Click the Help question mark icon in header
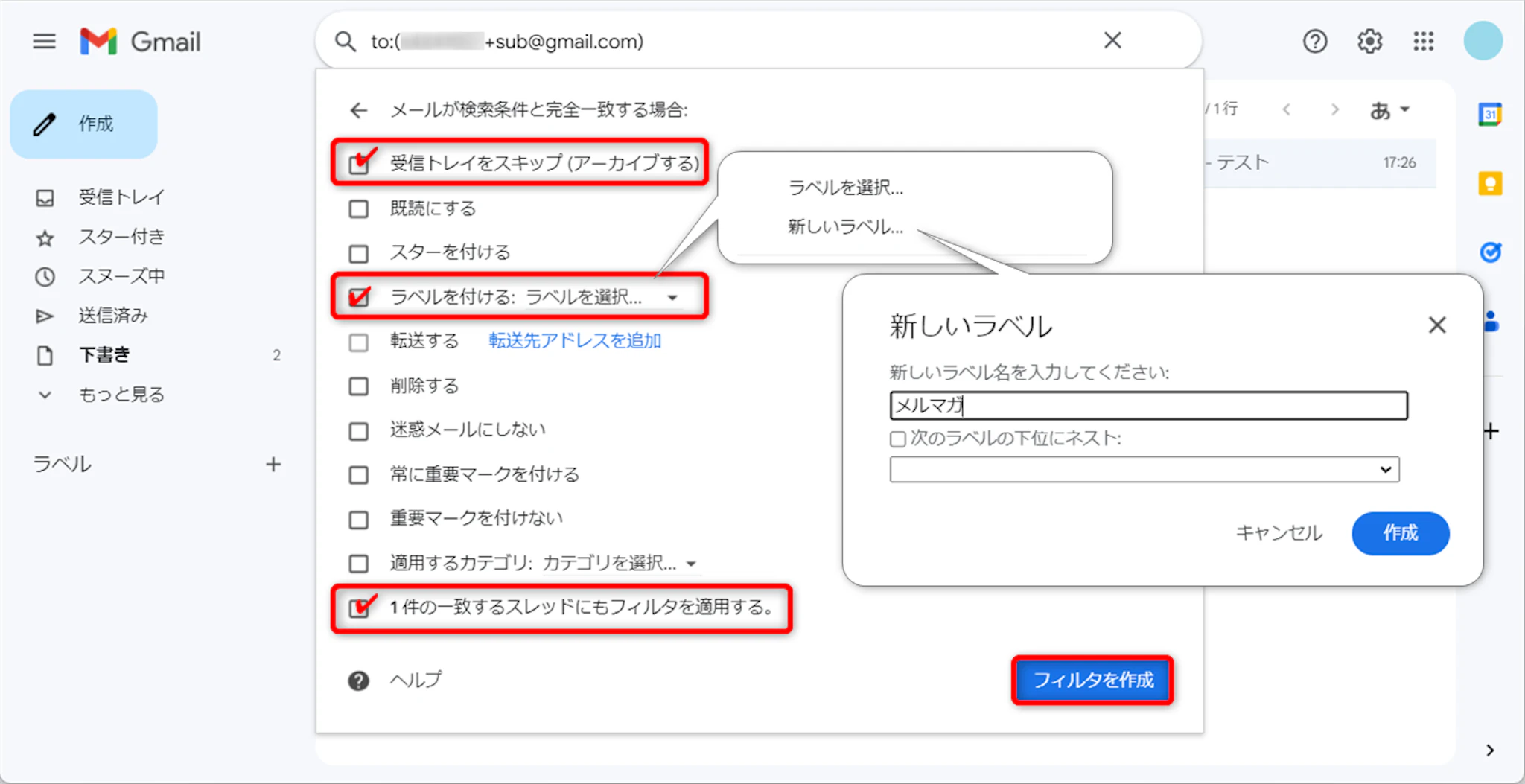Viewport: 1525px width, 784px height. [x=1314, y=42]
